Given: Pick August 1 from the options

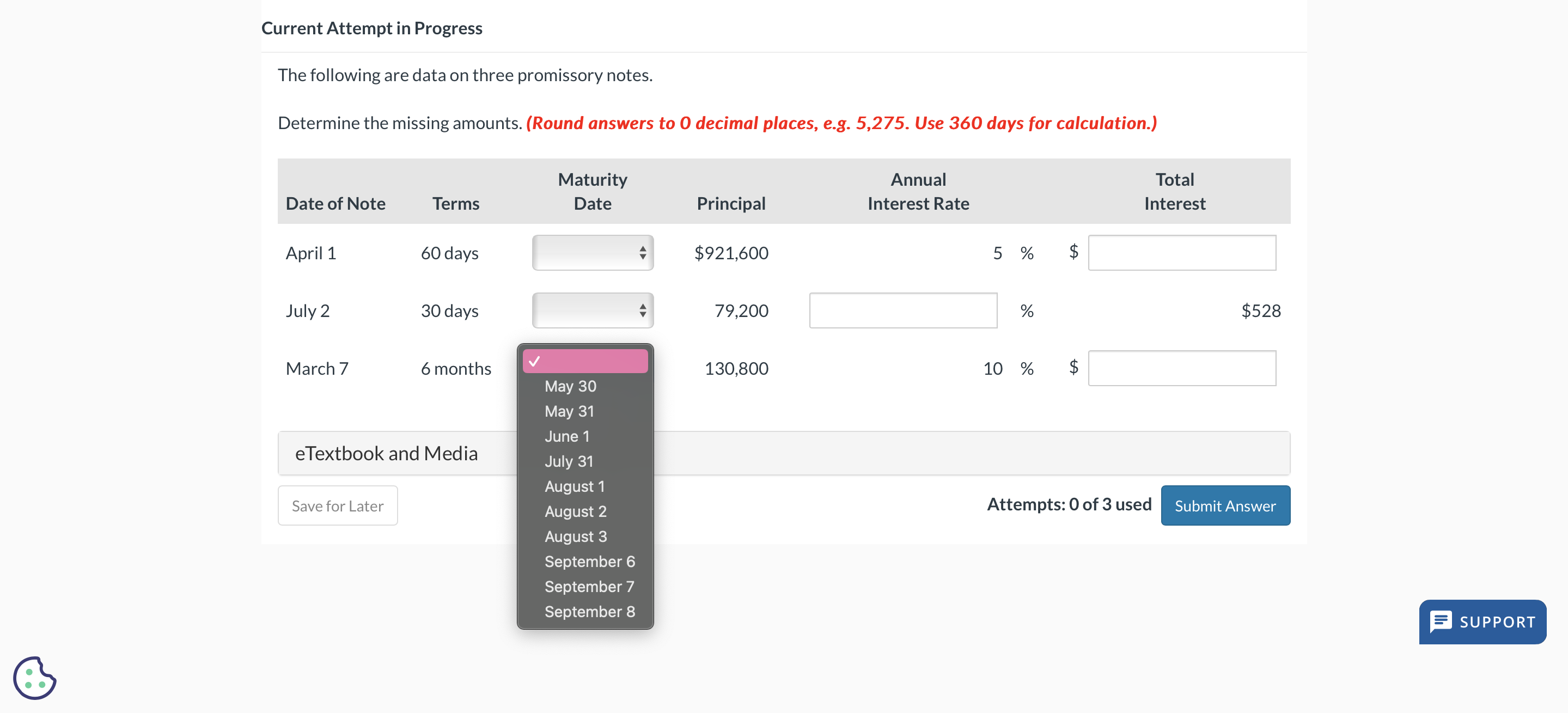Looking at the screenshot, I should coord(574,486).
